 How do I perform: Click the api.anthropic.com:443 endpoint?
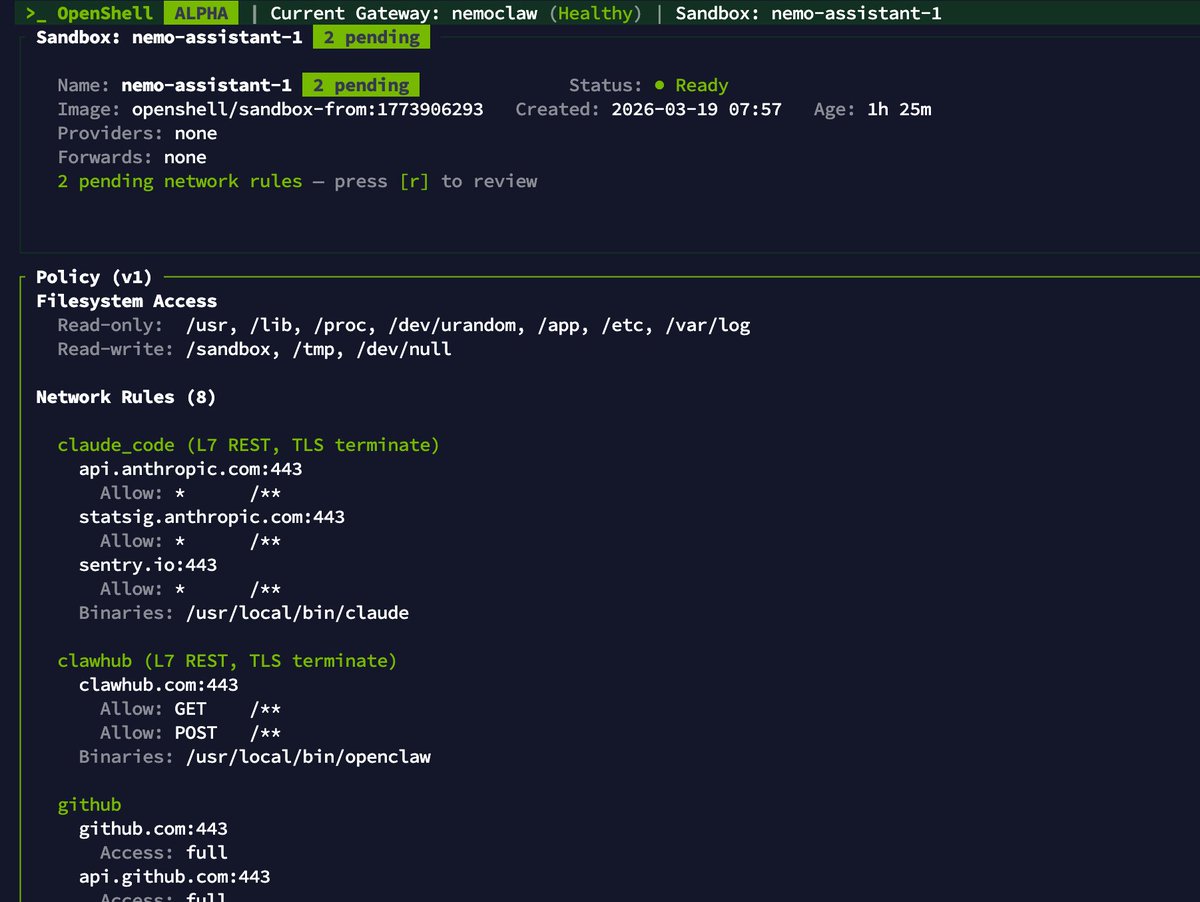click(191, 469)
